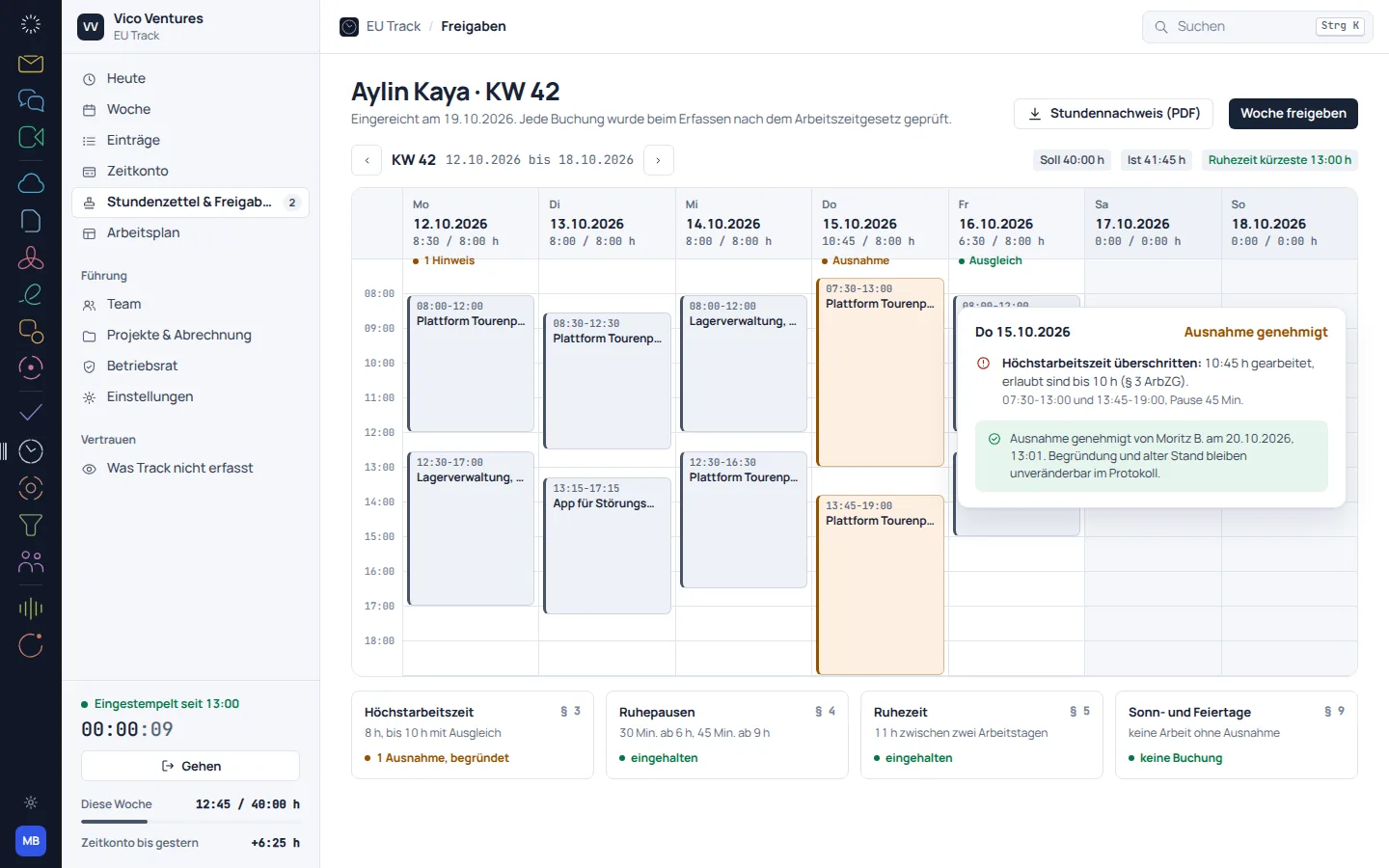Select the clock time-tracking icon in the rail

pyautogui.click(x=31, y=450)
